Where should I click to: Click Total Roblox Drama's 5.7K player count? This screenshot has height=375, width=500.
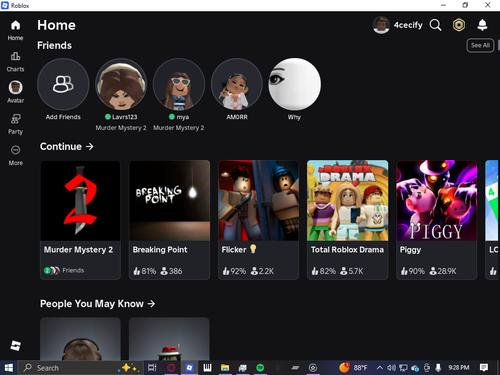(352, 271)
